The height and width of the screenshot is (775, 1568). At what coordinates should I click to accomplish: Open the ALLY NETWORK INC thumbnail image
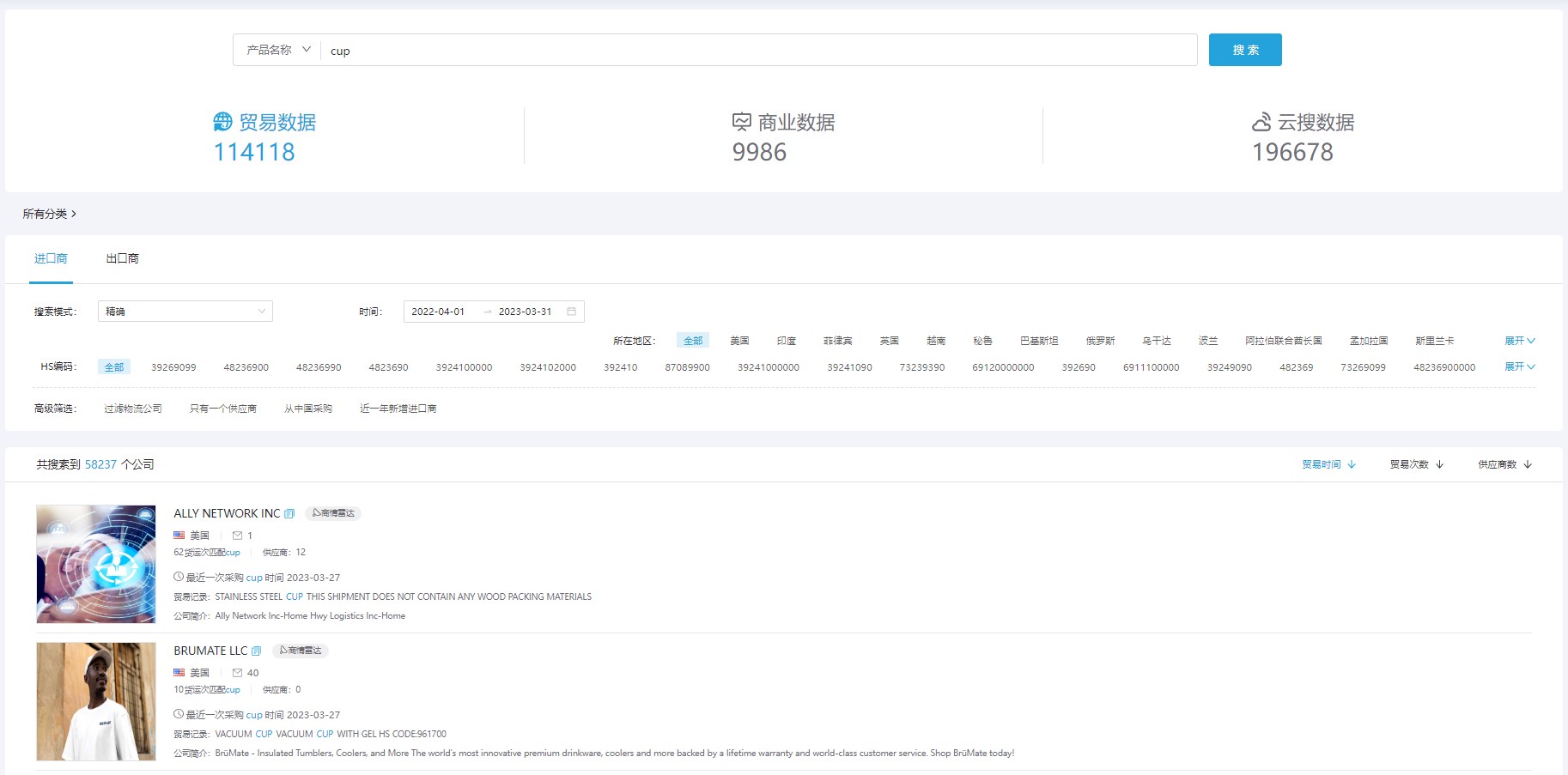96,564
